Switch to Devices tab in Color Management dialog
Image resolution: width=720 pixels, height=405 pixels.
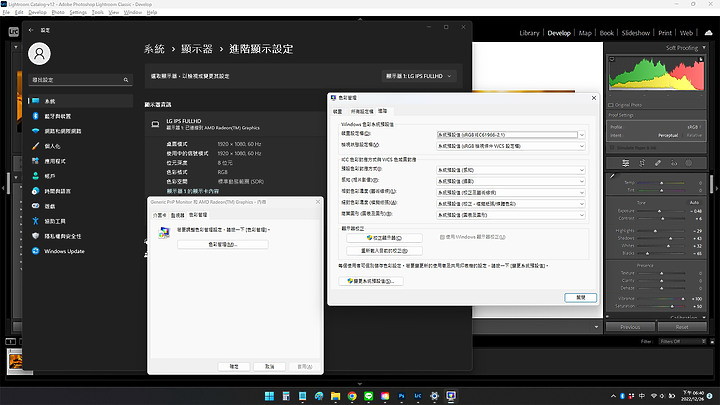coord(338,112)
